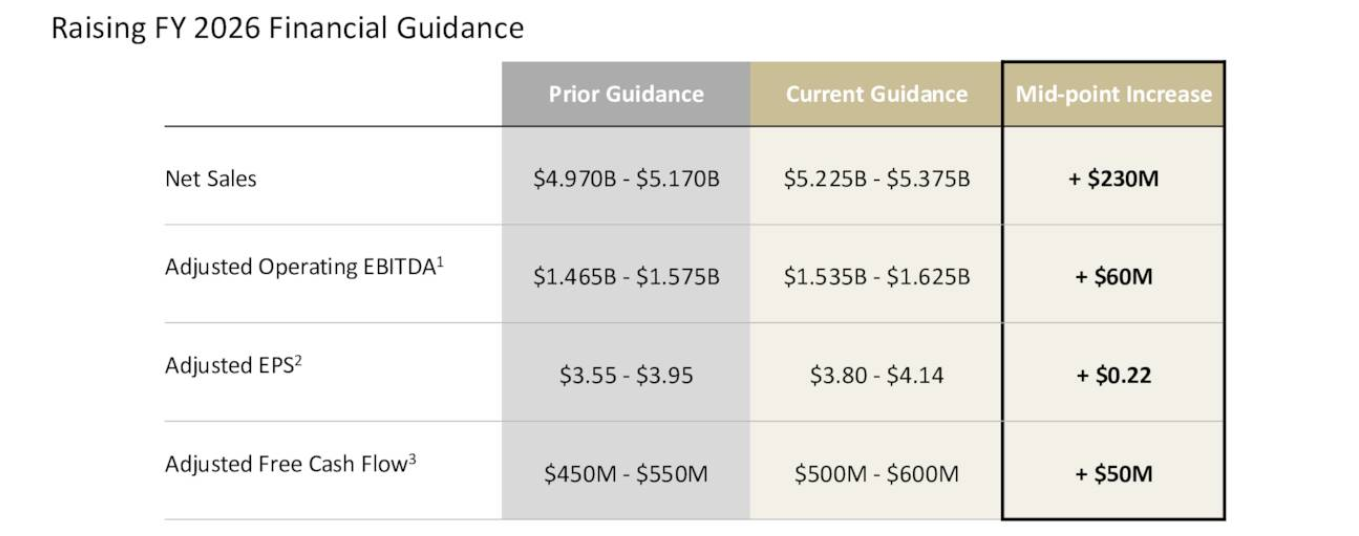The image size is (1359, 536).
Task: Select the + $0.22 increase value
Action: [x=1113, y=376]
